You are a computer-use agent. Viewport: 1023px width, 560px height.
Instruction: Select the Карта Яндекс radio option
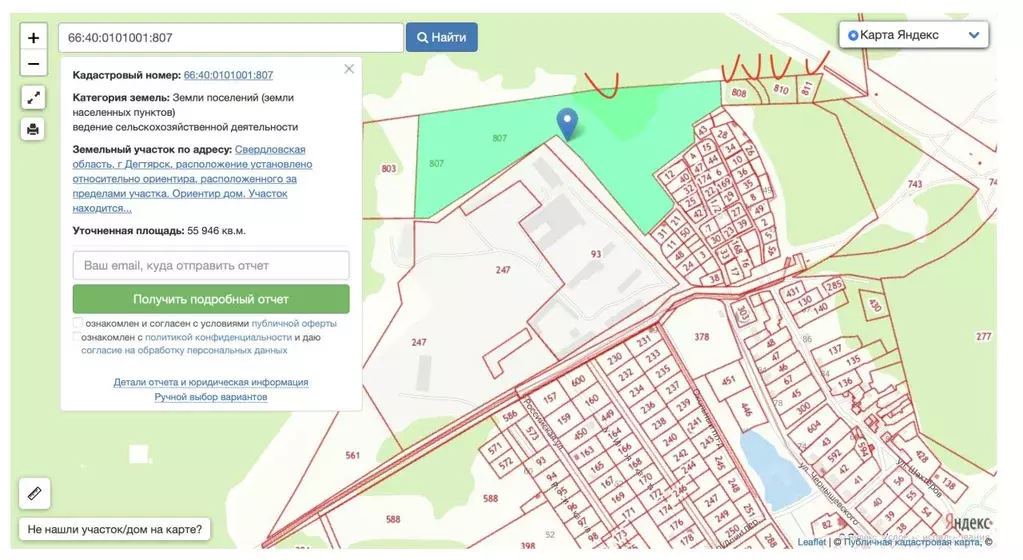pos(853,36)
